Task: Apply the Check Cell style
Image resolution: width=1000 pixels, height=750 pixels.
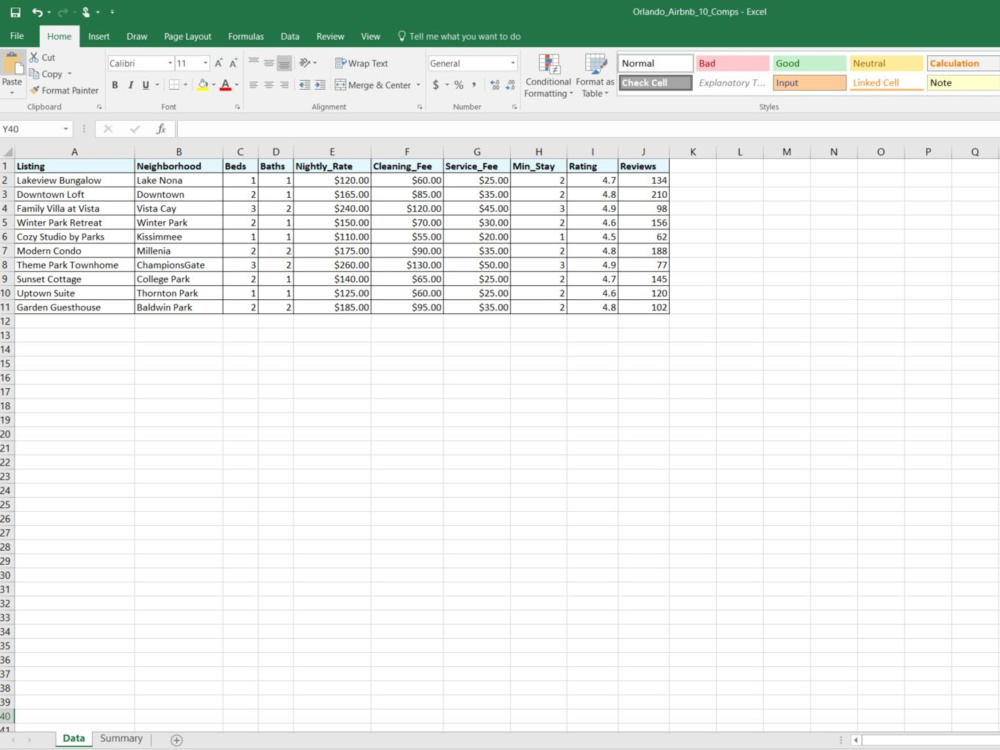Action: (656, 83)
